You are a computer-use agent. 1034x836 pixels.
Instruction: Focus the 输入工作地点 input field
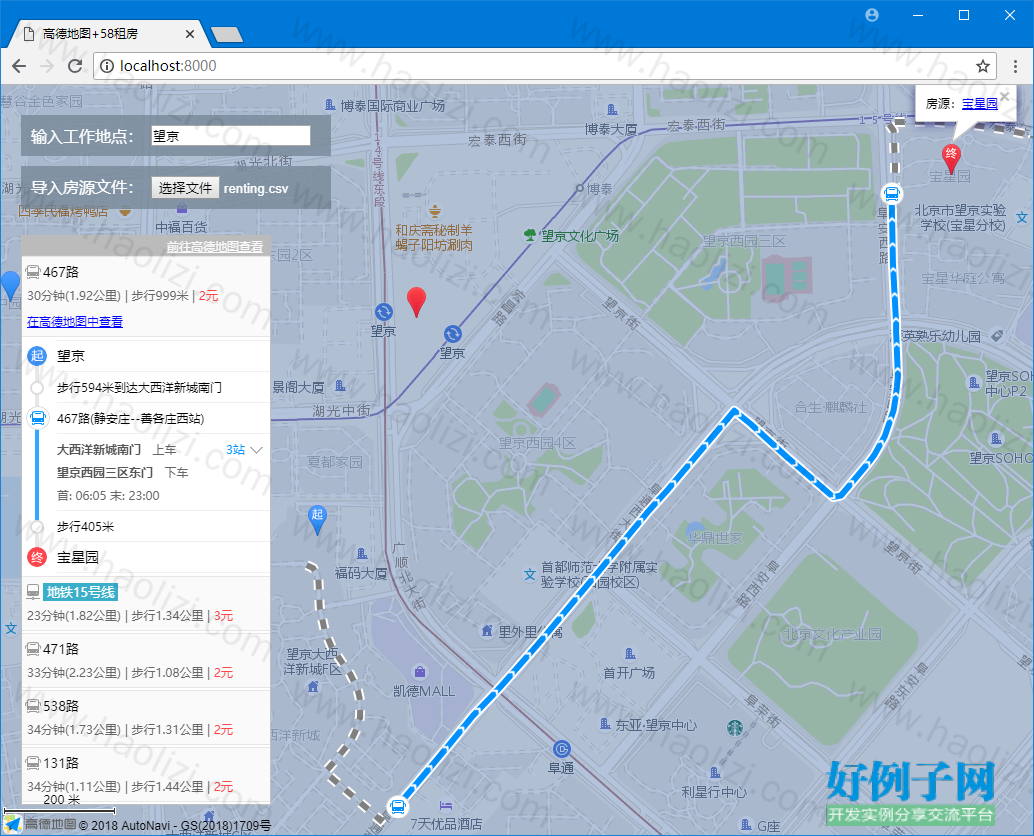(231, 136)
